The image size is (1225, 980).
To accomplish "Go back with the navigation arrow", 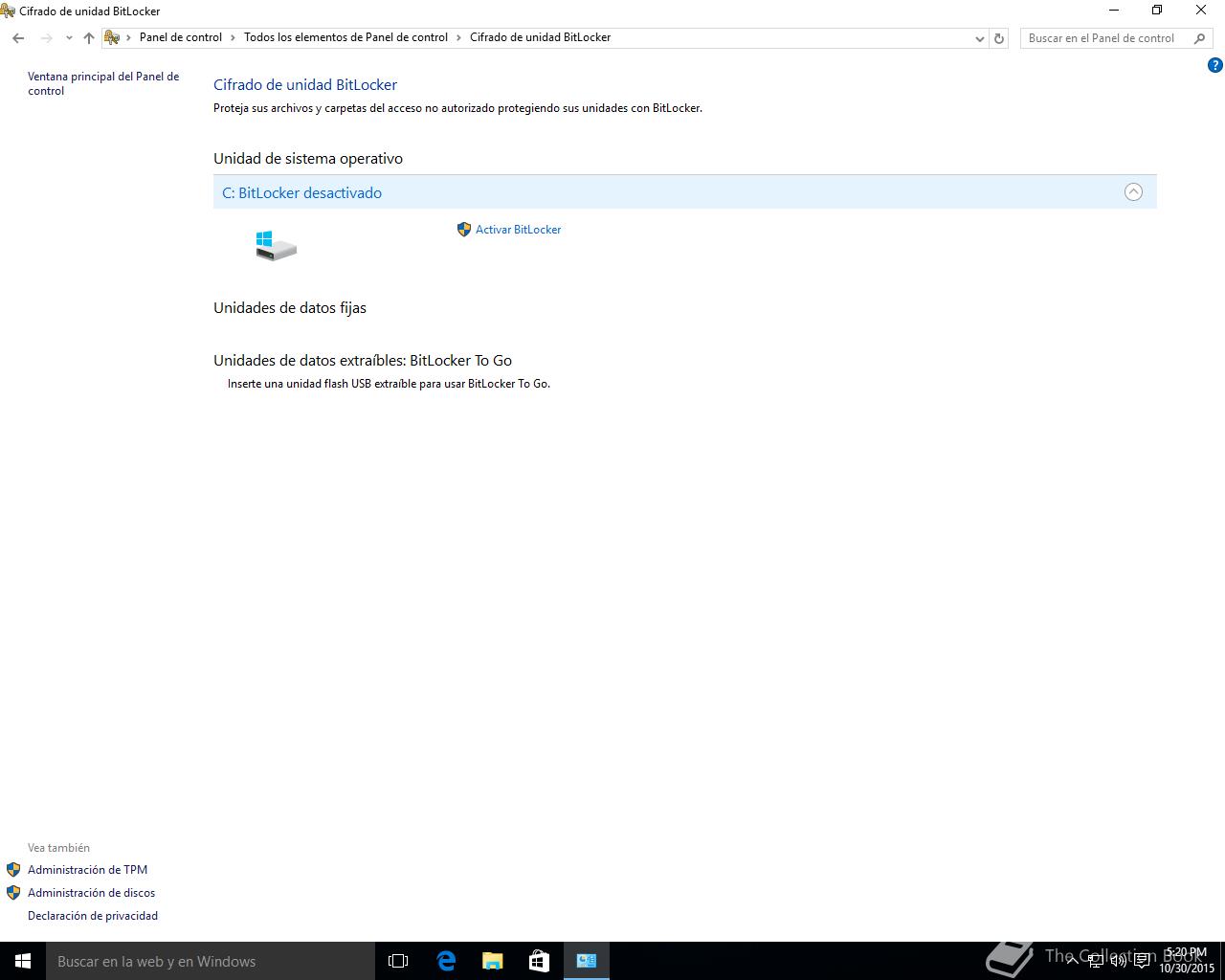I will (x=18, y=38).
